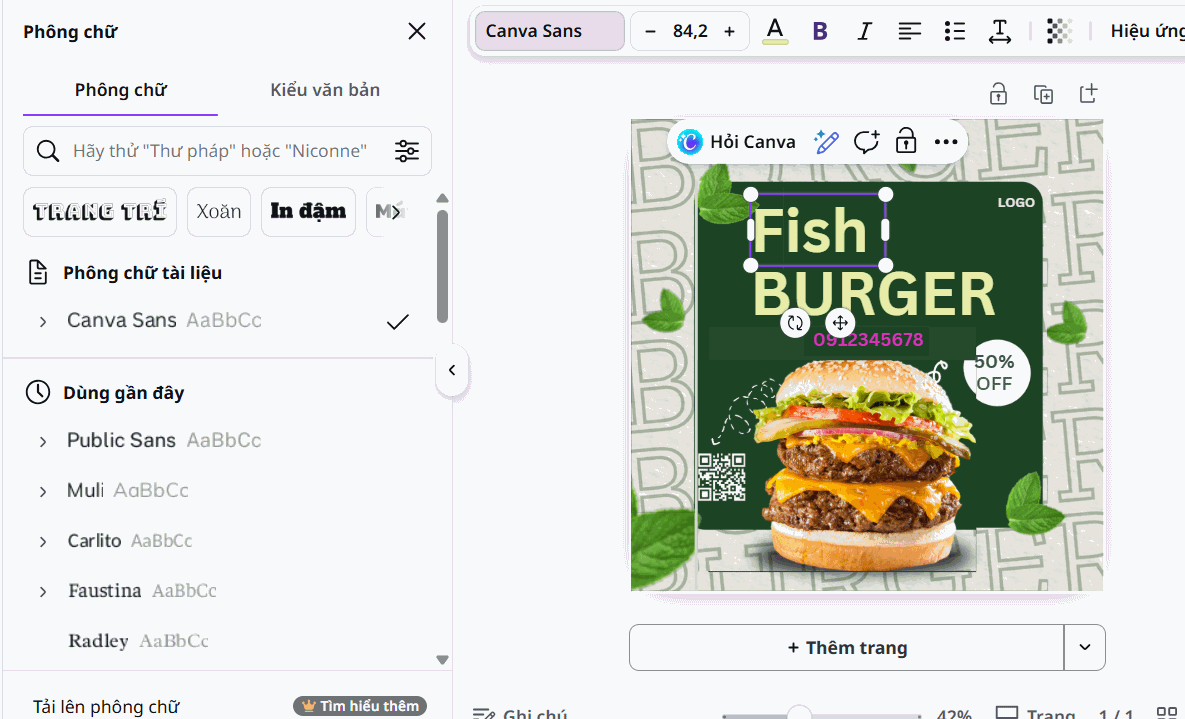The width and height of the screenshot is (1185, 719).
Task: Open the transparency checkerboard icon
Action: [1059, 31]
